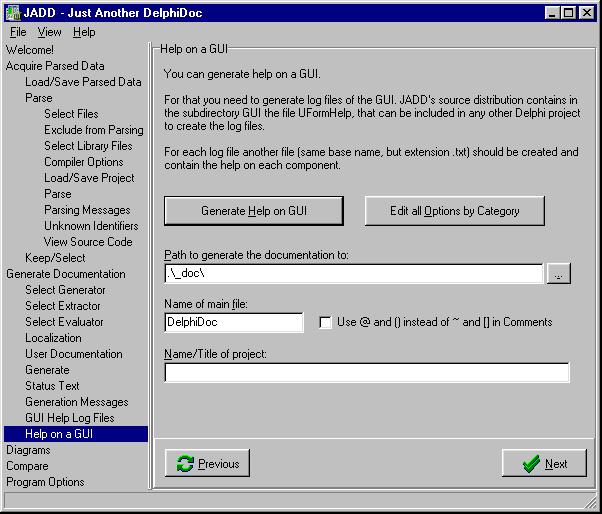
Task: Navigate to Select Generator page
Action: tap(65, 290)
